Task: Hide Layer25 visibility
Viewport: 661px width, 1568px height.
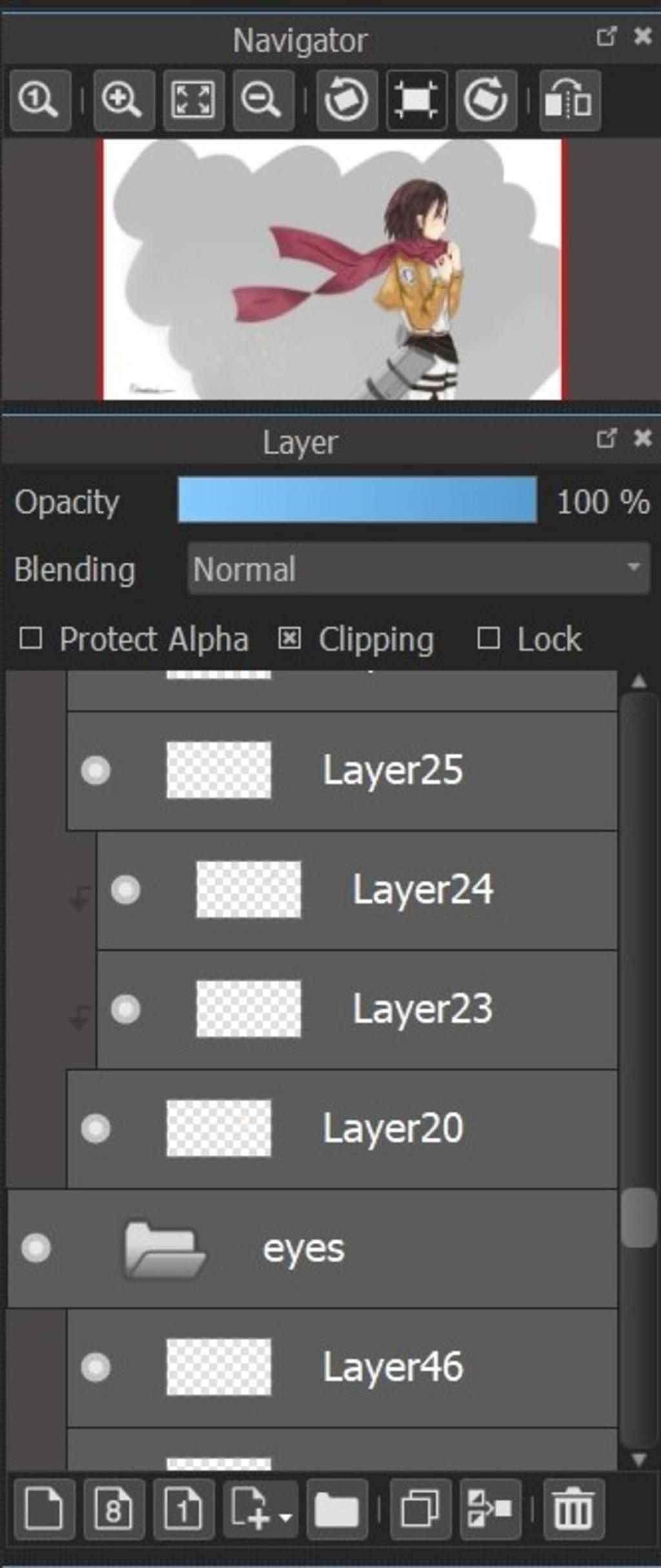Action: (96, 770)
